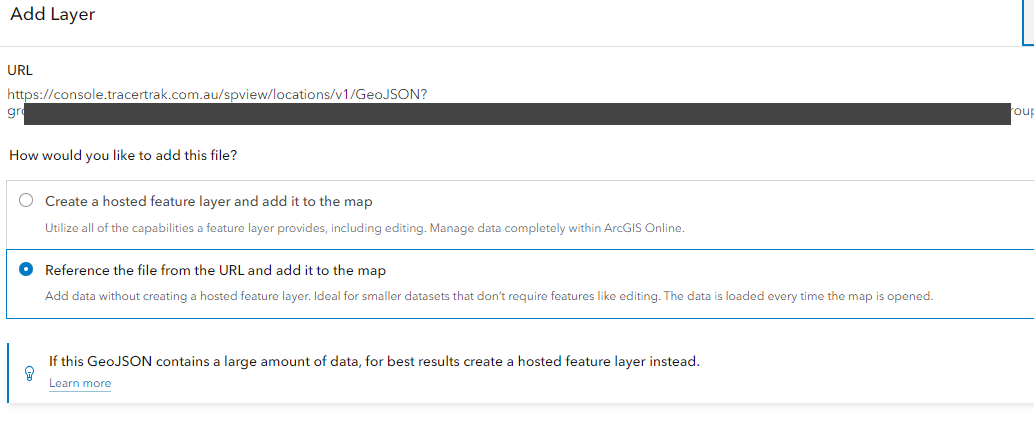Click the lightbulb tip icon
The image size is (1034, 424).
coord(28,372)
